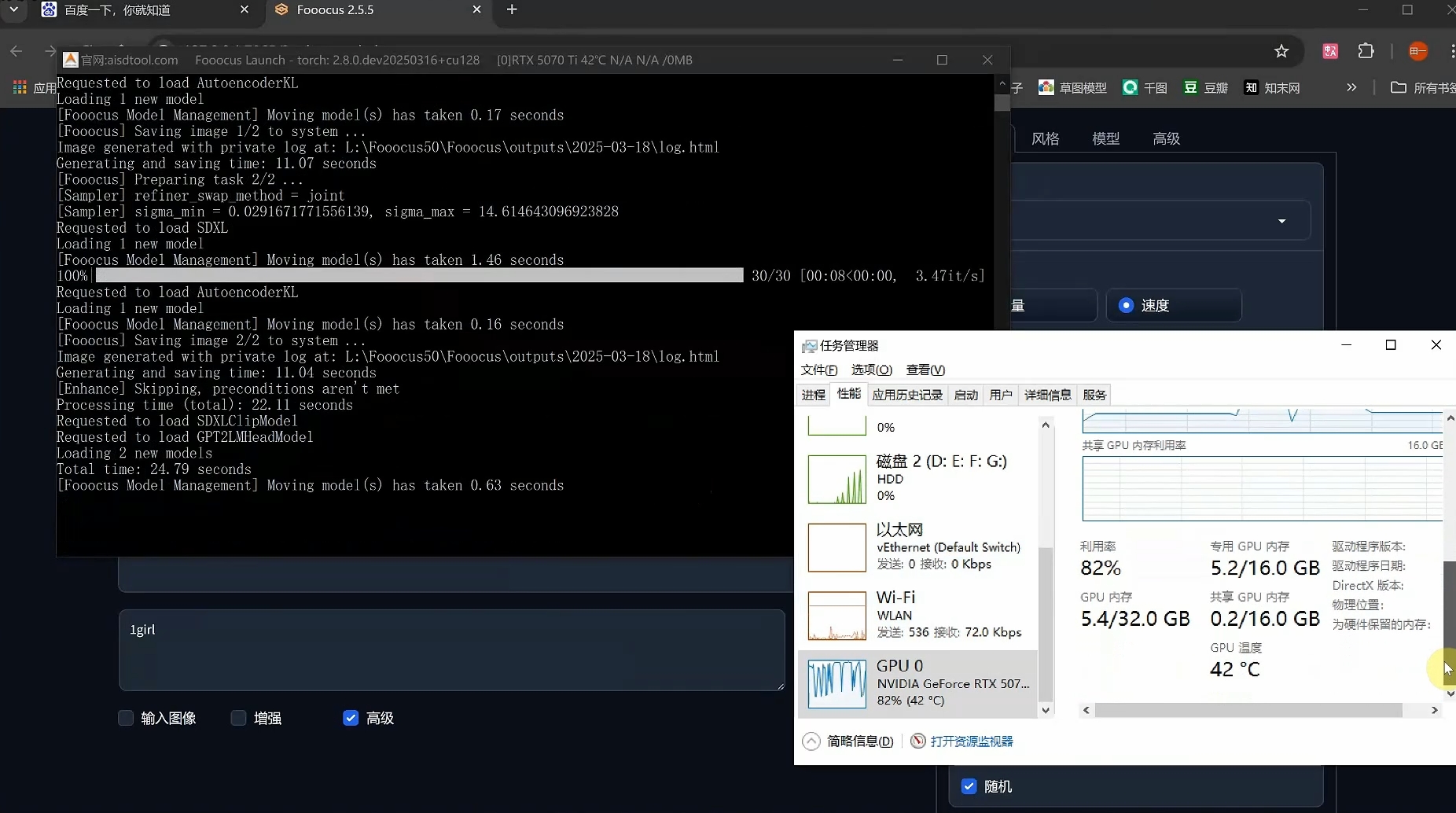Close the Fooocus 2.5.5 browser tab
The image size is (1456, 813).
476,9
